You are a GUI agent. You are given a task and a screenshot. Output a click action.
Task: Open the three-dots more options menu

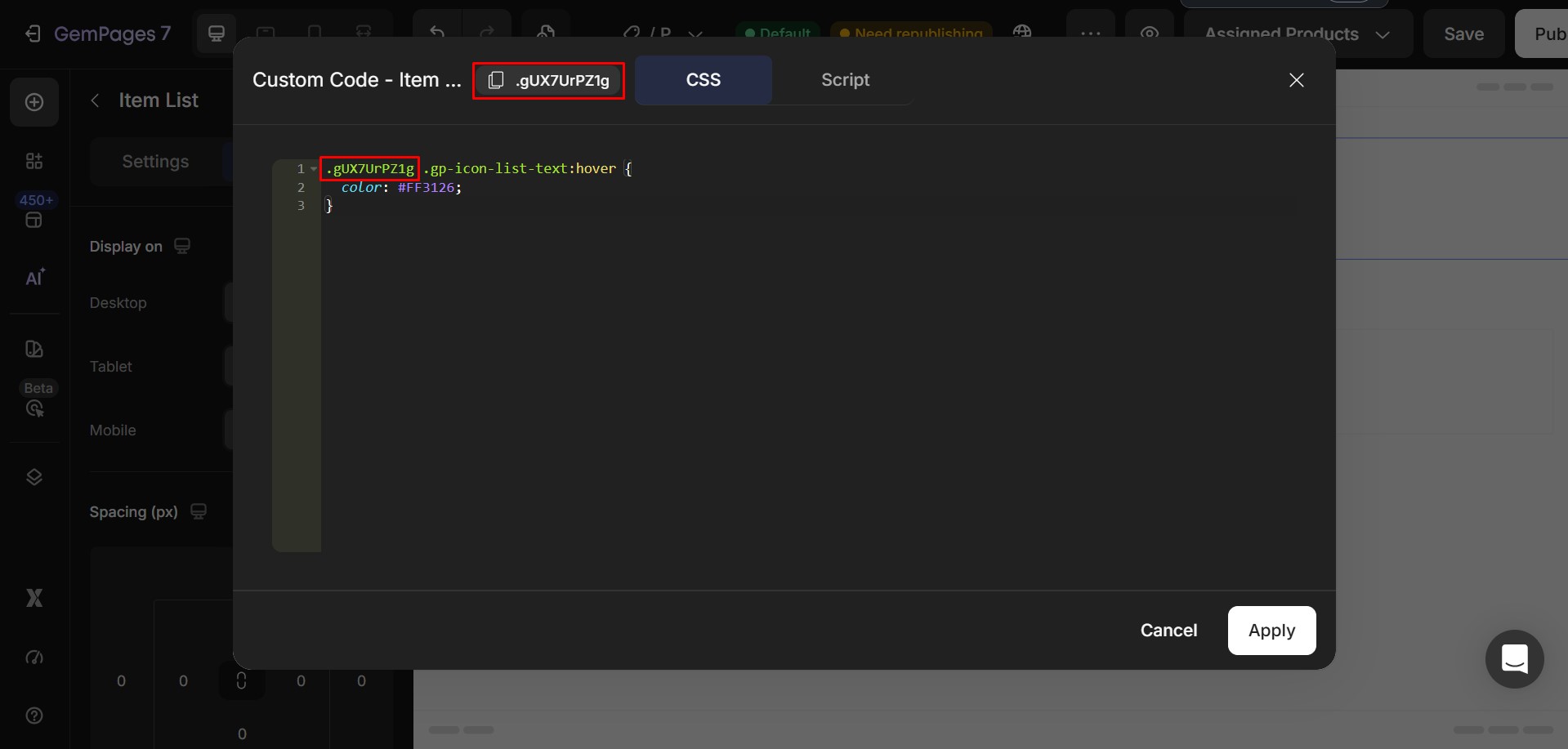1091,33
